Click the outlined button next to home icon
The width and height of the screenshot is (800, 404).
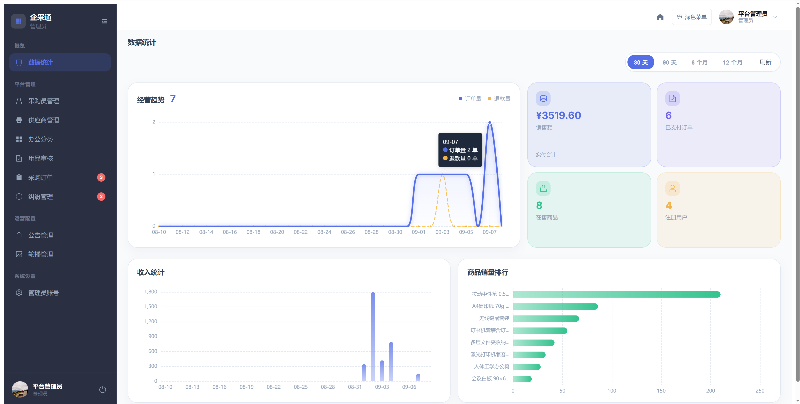691,17
